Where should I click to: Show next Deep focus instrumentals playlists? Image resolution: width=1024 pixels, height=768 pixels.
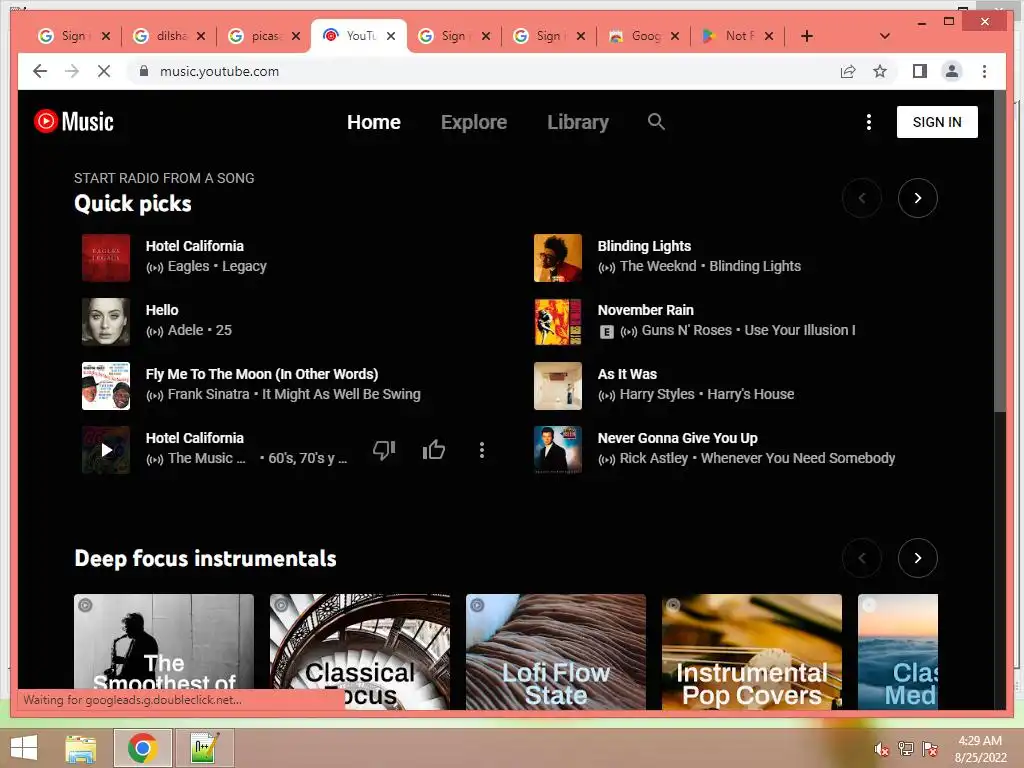click(x=918, y=558)
